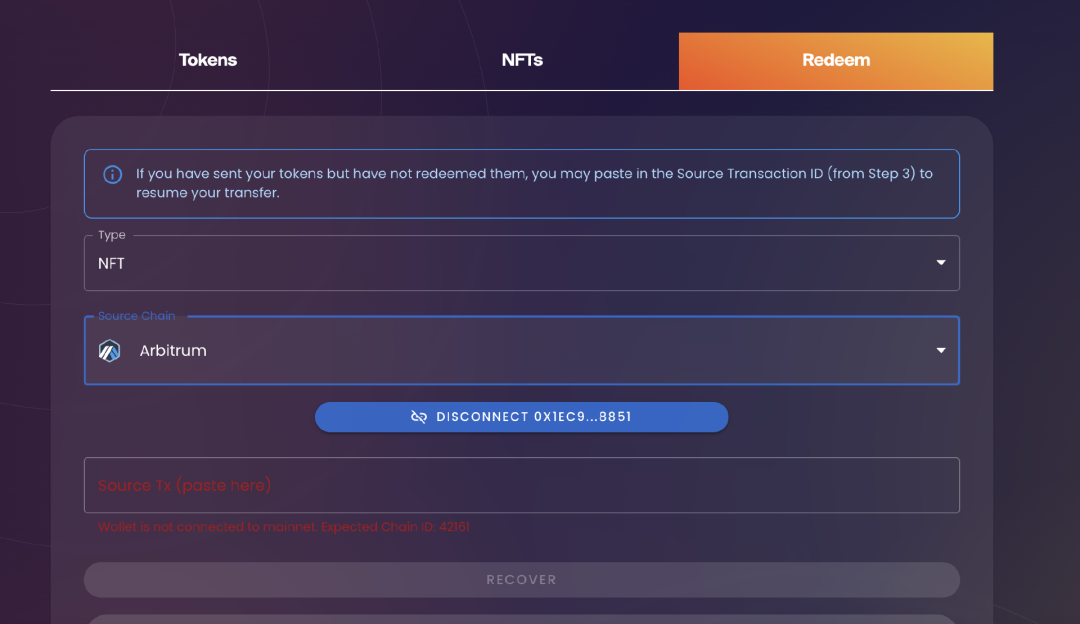
Task: Click the "NFT" selected value text
Action: tap(111, 264)
